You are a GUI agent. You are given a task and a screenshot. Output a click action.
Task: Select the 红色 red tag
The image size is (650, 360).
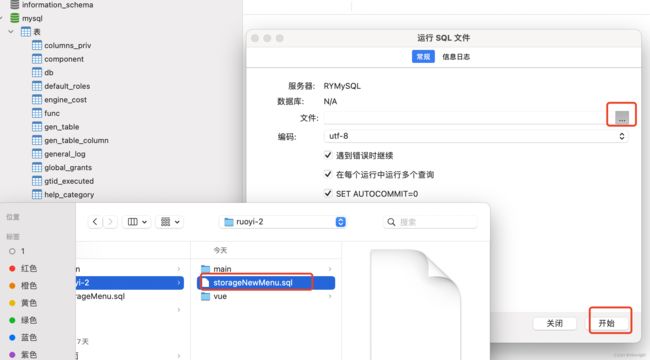pyautogui.click(x=23, y=268)
